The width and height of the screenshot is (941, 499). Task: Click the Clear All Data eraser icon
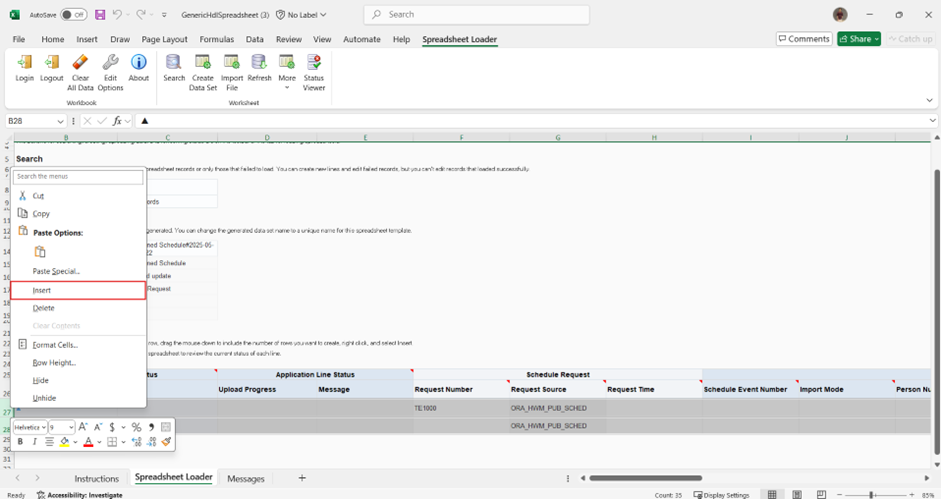tap(80, 68)
